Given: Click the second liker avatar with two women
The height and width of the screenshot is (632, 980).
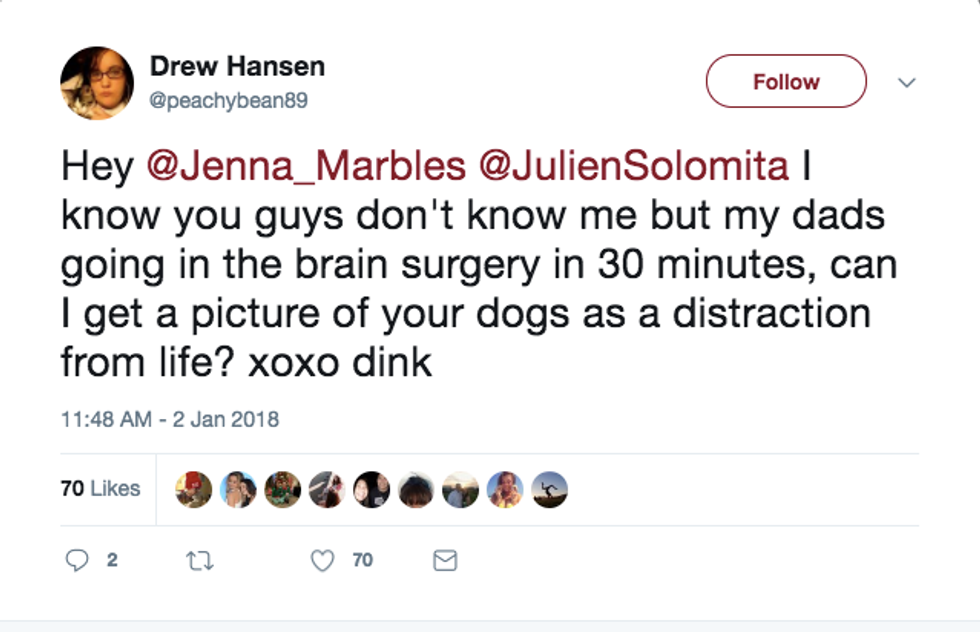Looking at the screenshot, I should tap(238, 490).
